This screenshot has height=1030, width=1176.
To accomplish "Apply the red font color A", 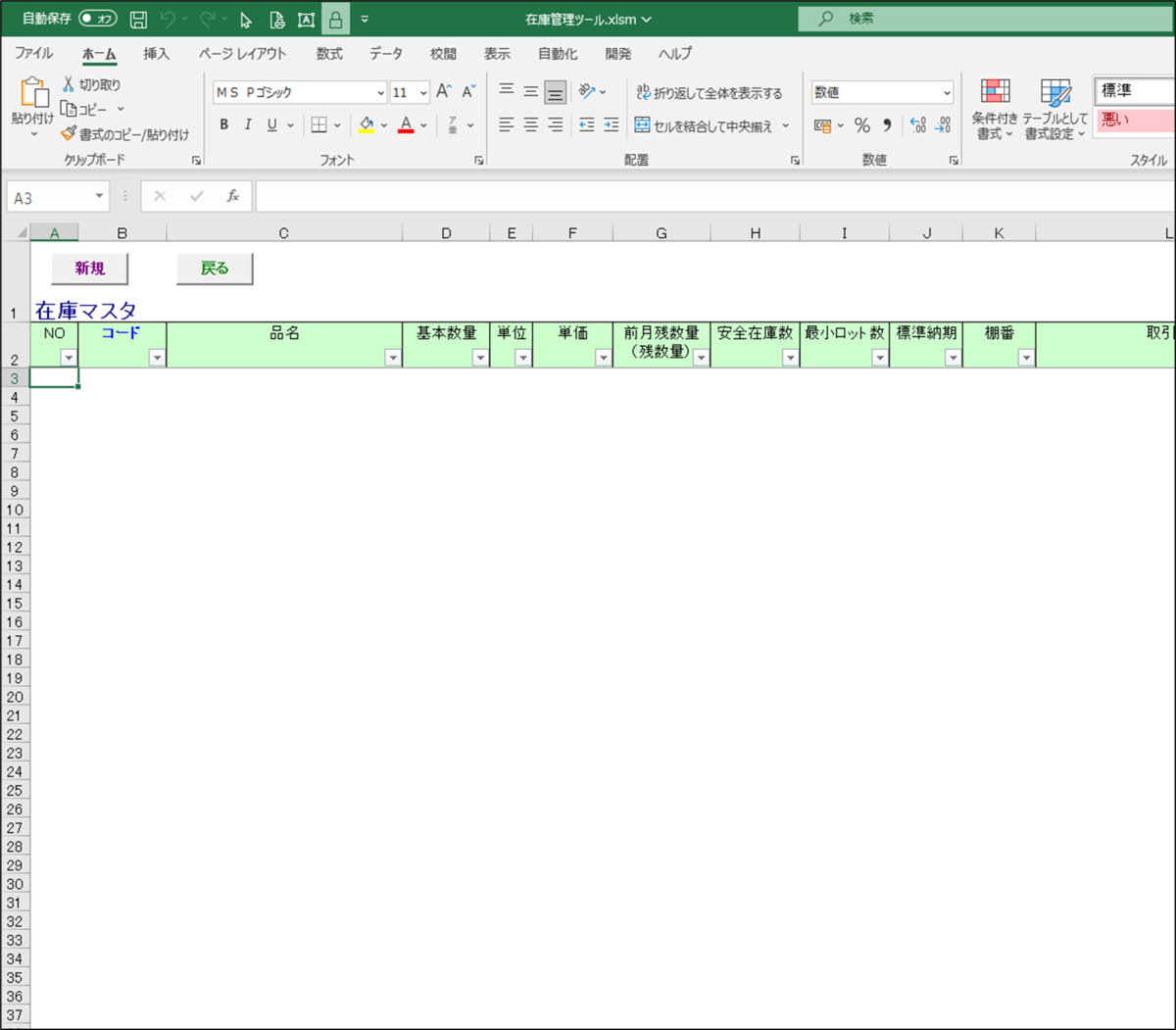I will pos(406,124).
